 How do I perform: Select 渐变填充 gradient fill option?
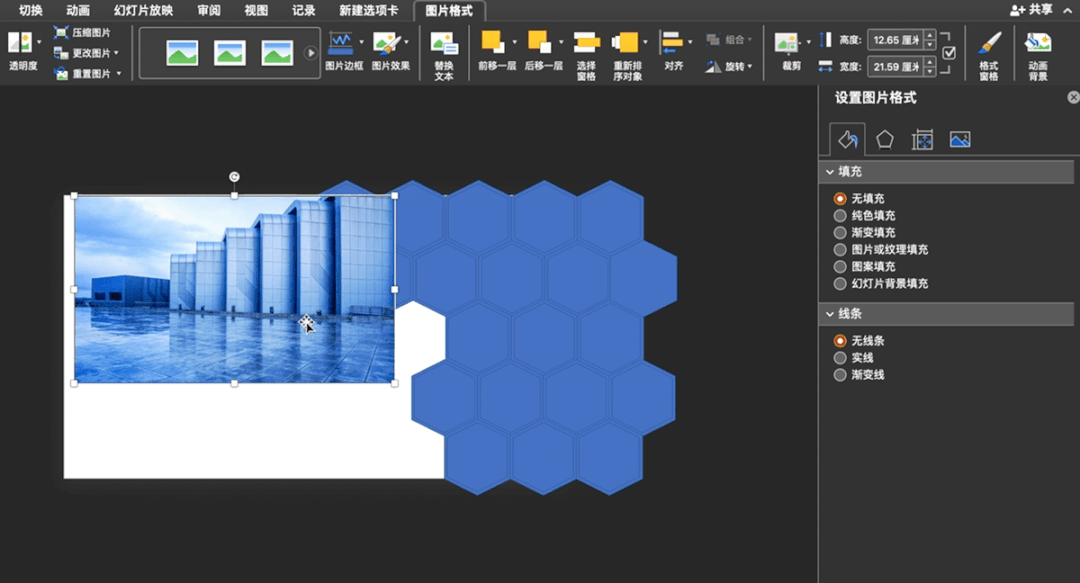pyautogui.click(x=864, y=232)
